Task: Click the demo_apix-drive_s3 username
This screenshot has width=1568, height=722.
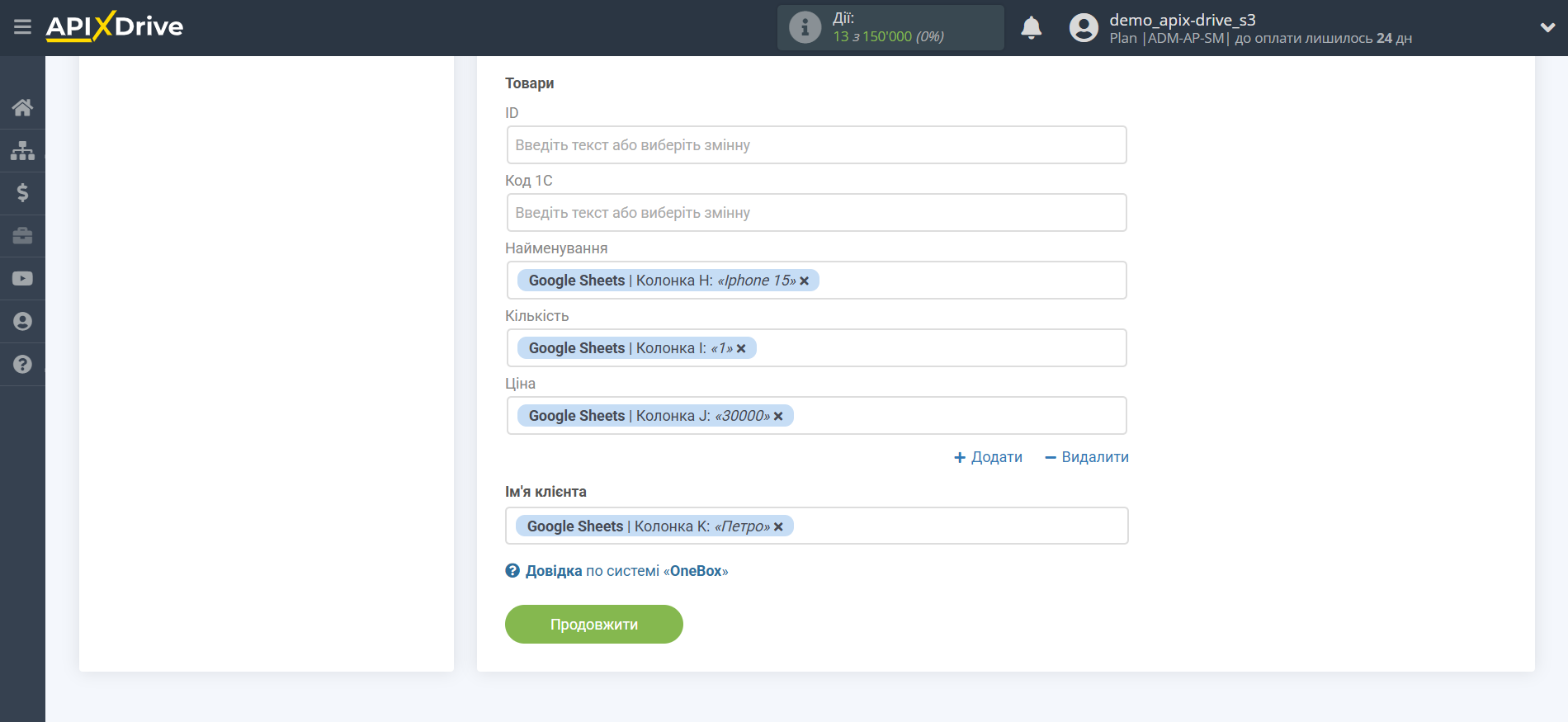Action: pyautogui.click(x=1182, y=20)
